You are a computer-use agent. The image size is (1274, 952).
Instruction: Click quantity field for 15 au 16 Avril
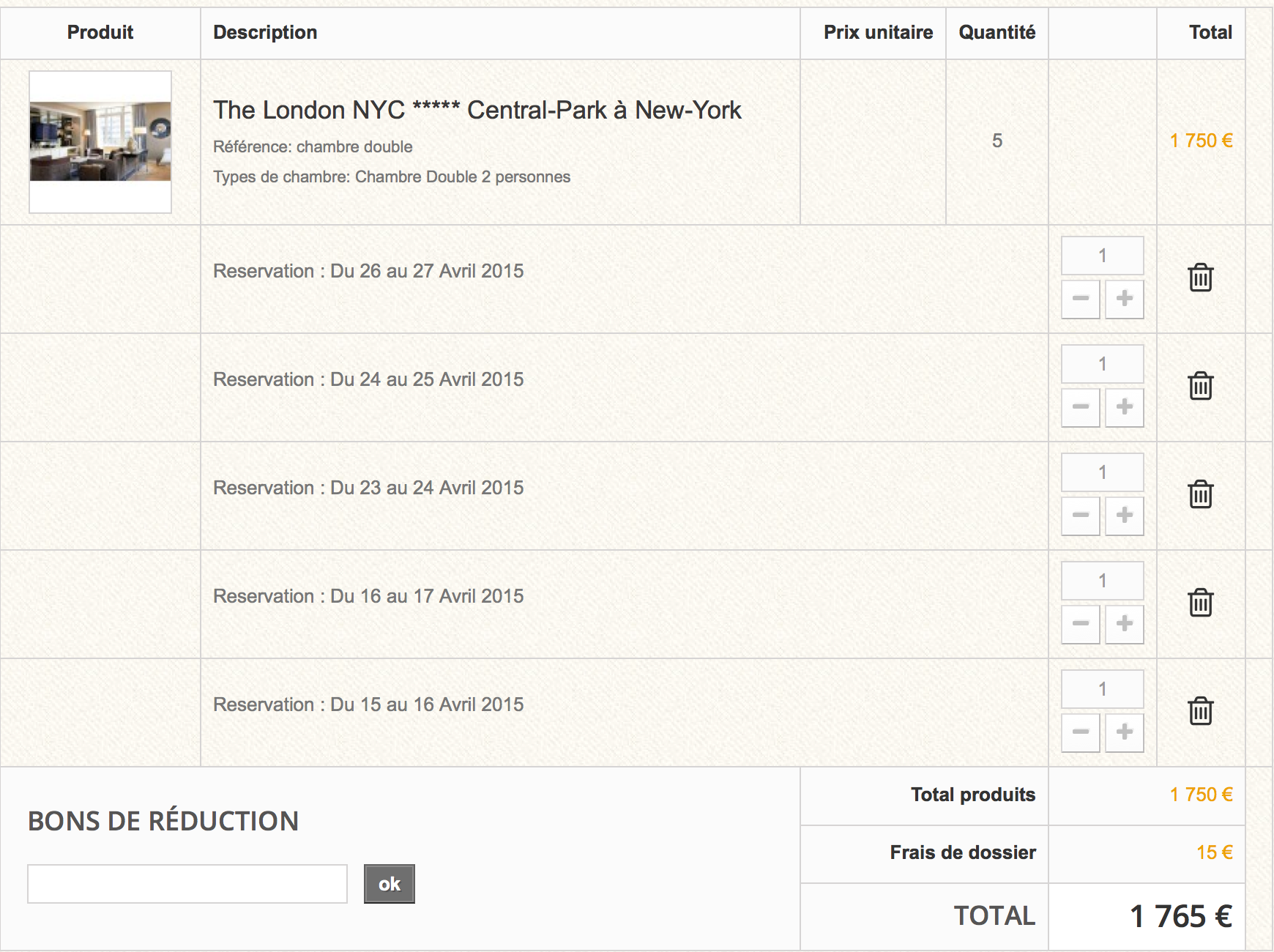click(x=1103, y=689)
